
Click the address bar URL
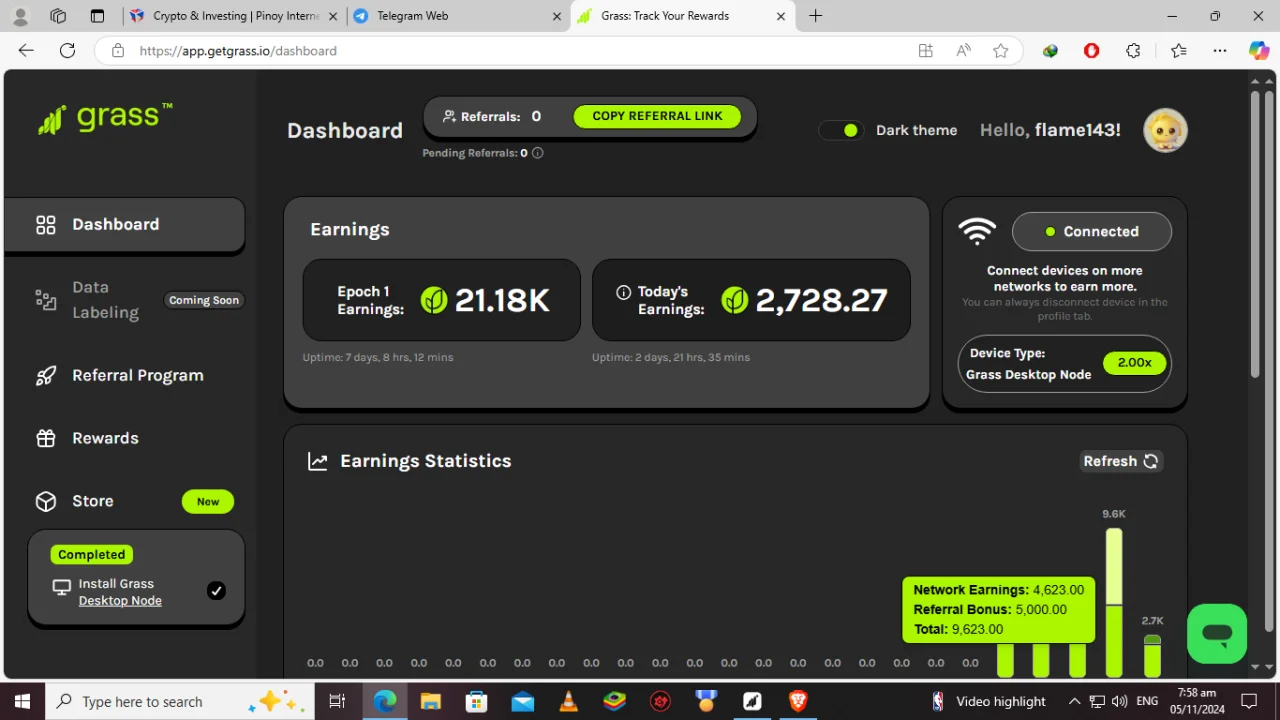238,51
